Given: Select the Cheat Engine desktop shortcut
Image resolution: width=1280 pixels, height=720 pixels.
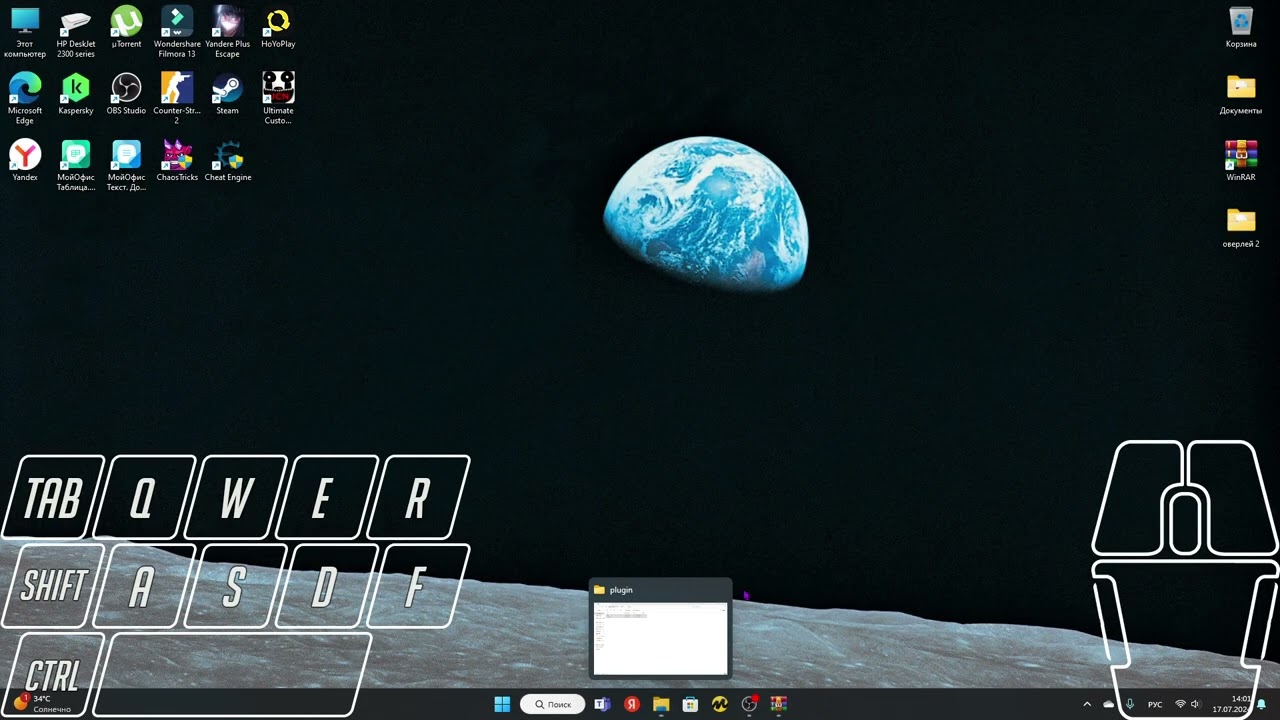Looking at the screenshot, I should coord(228,161).
